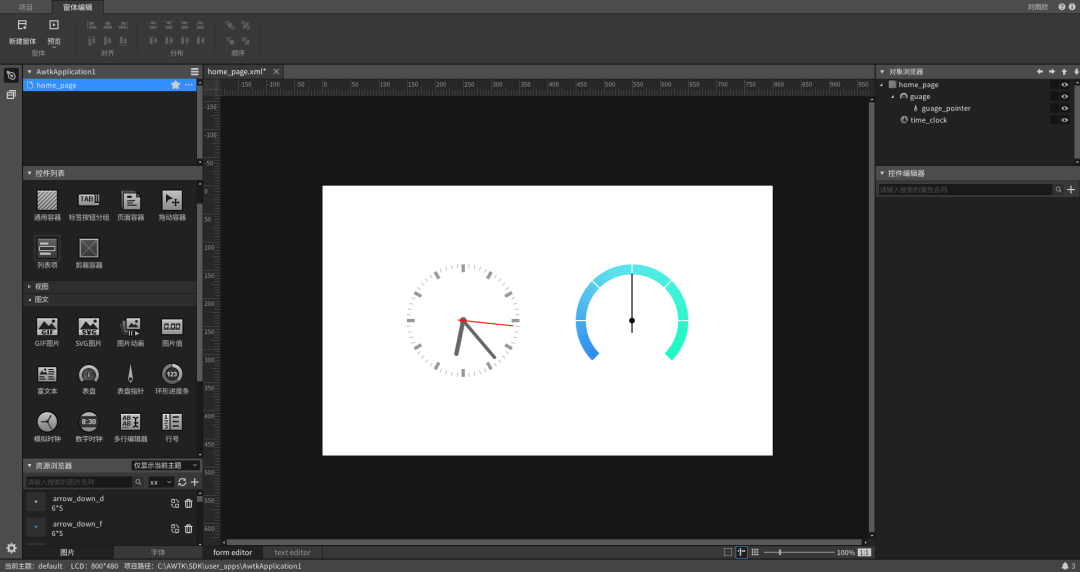Select the 模拟时钟 widget
This screenshot has width=1080, height=572.
pos(47,427)
